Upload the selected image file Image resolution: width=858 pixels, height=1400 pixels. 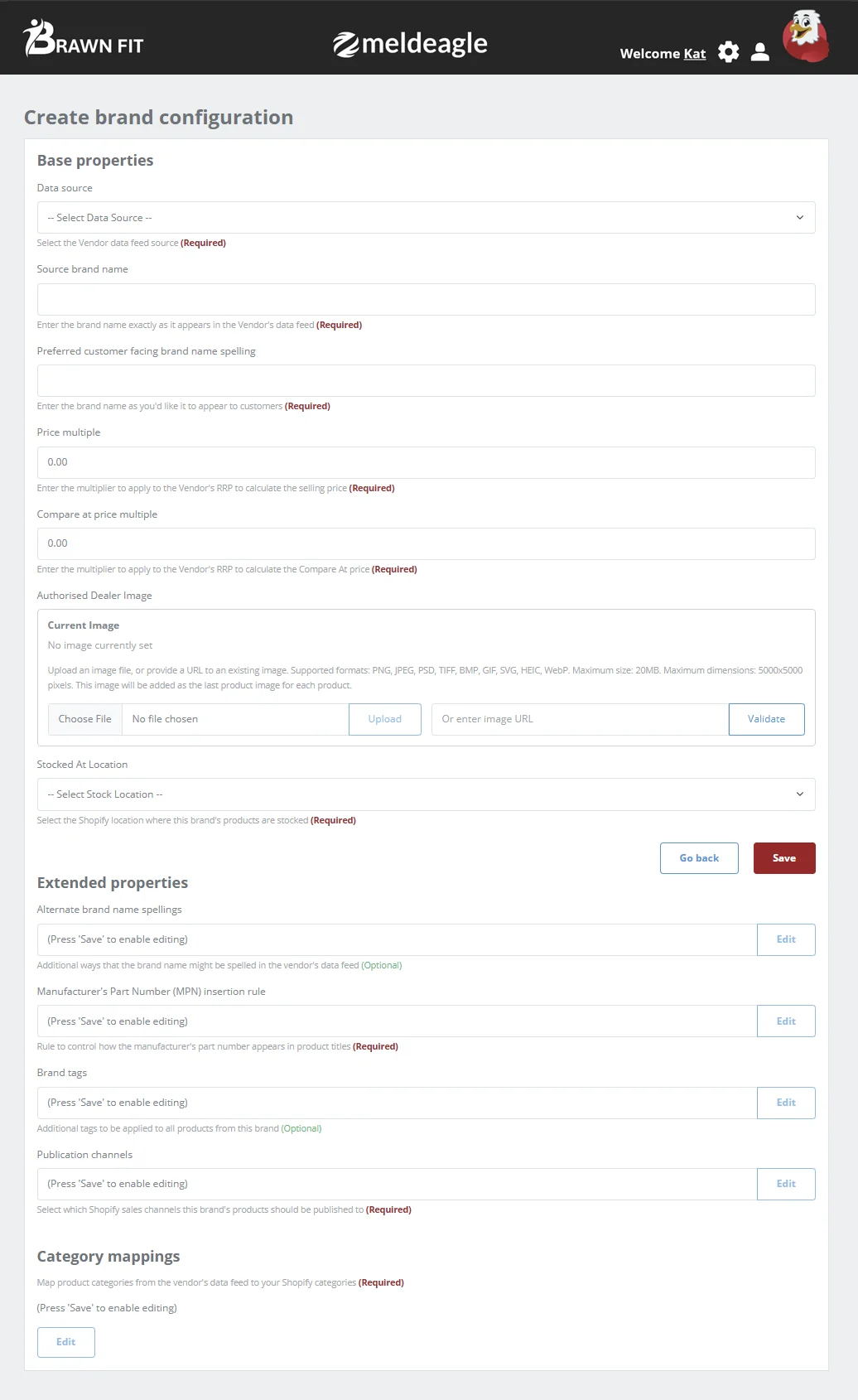[384, 719]
